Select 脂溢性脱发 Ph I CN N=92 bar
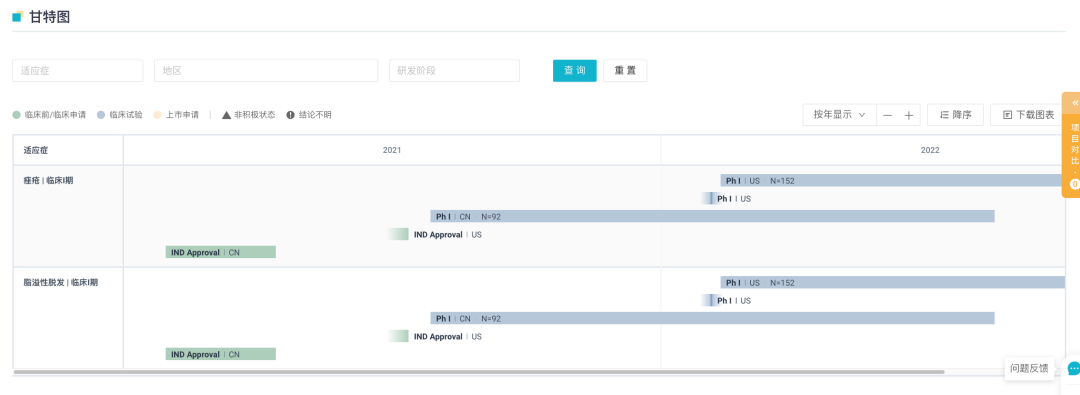Image resolution: width=1080 pixels, height=395 pixels. click(x=712, y=318)
